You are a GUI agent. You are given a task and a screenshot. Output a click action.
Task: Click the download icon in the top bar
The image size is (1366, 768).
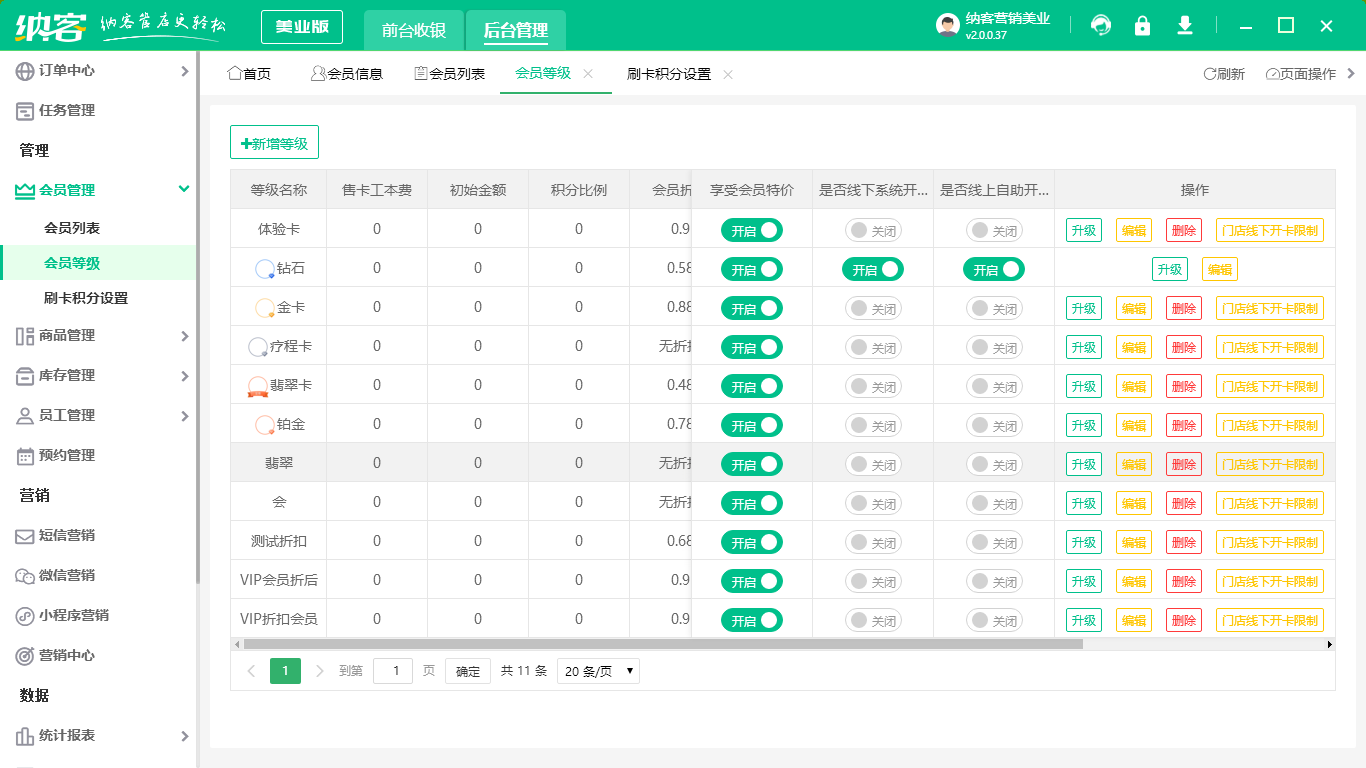[1185, 26]
